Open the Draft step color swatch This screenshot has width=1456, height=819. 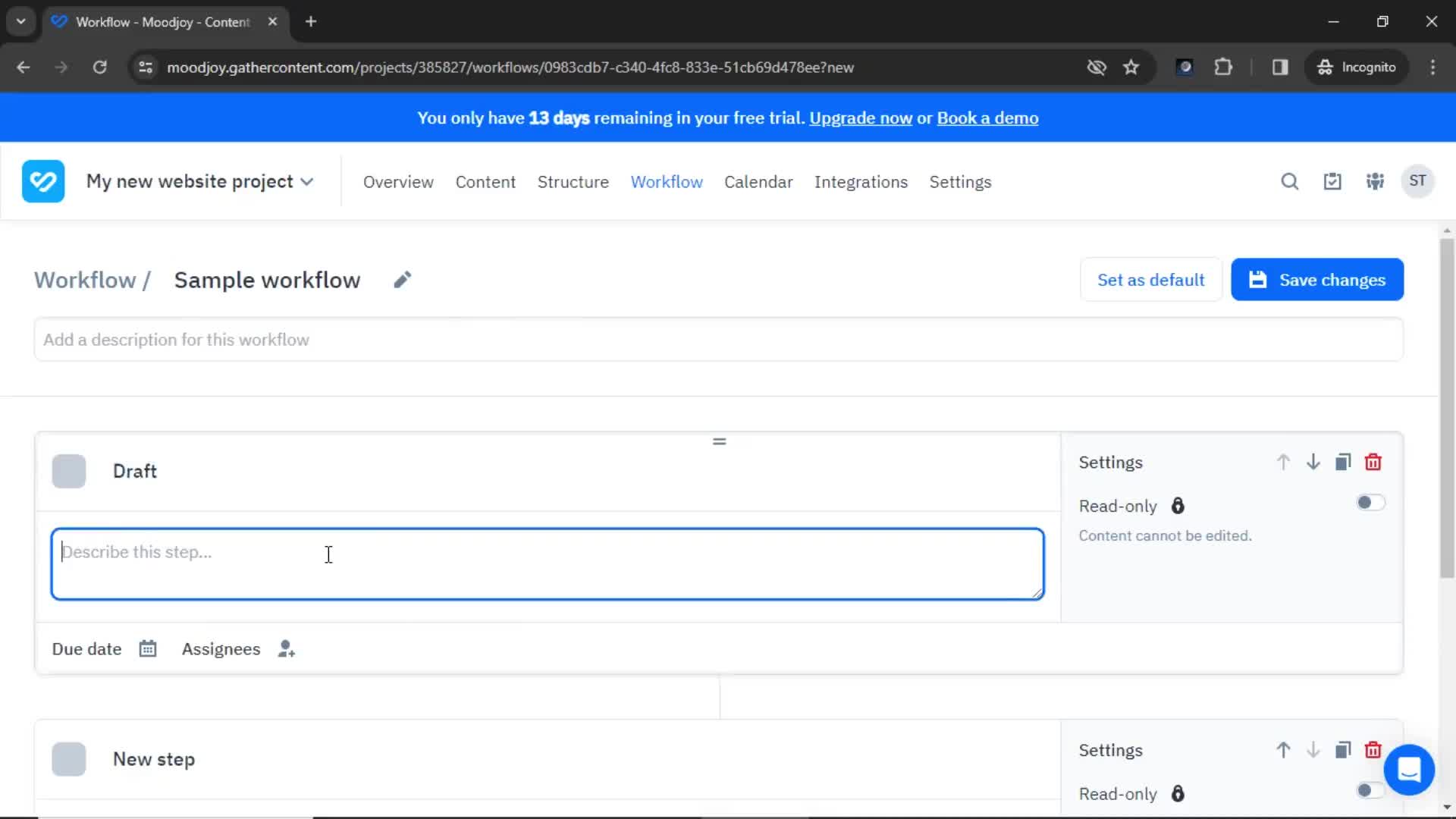pyautogui.click(x=69, y=471)
